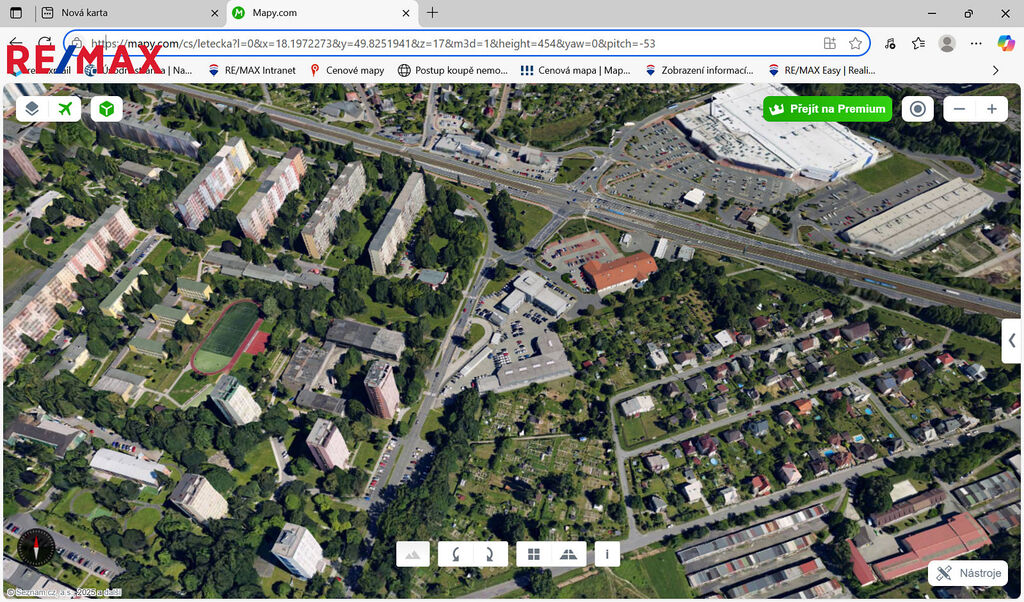Close the Mapy.com tab

406,12
